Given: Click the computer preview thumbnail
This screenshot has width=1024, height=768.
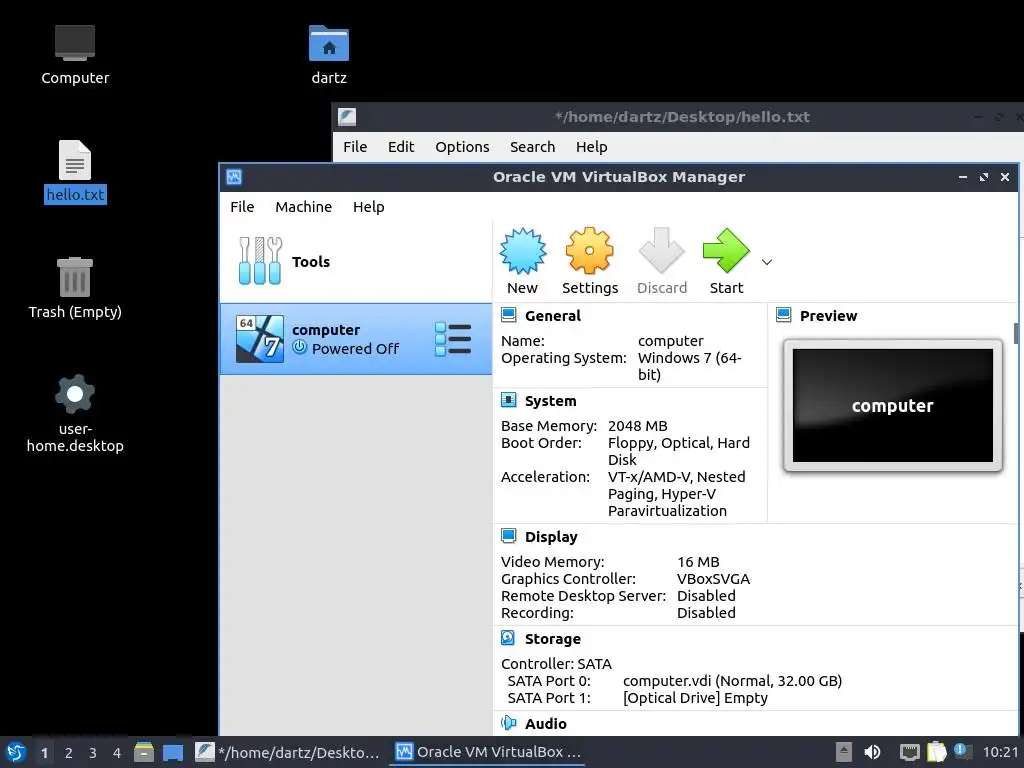Looking at the screenshot, I should point(892,405).
